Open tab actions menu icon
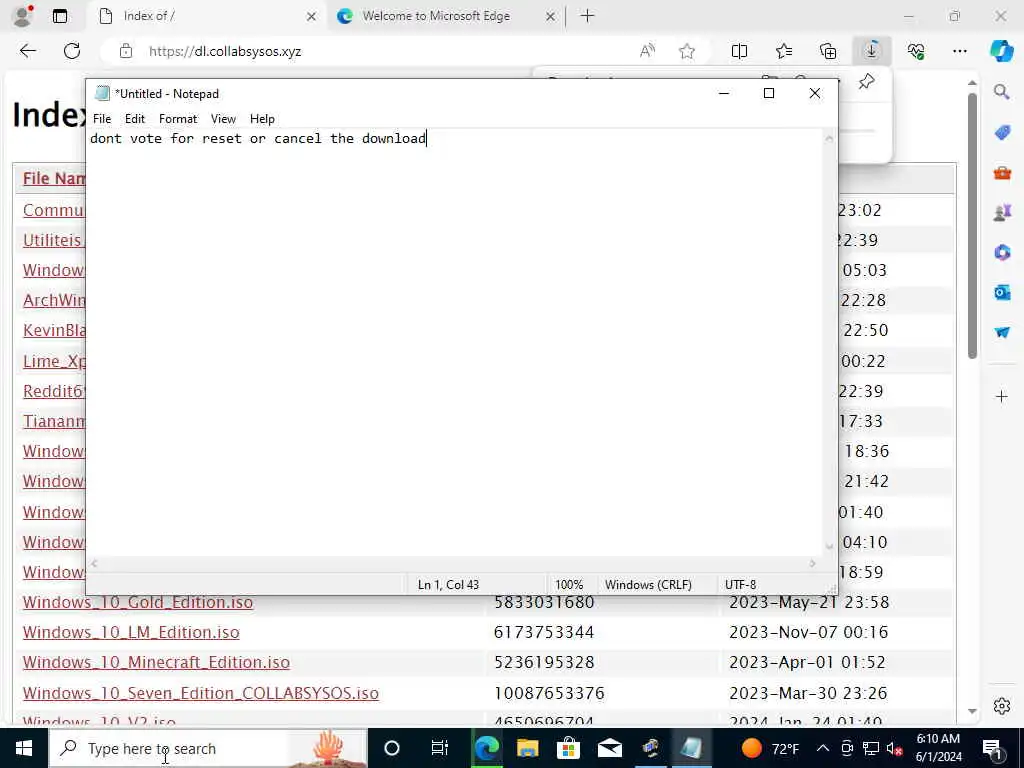This screenshot has width=1024, height=768. click(x=60, y=16)
